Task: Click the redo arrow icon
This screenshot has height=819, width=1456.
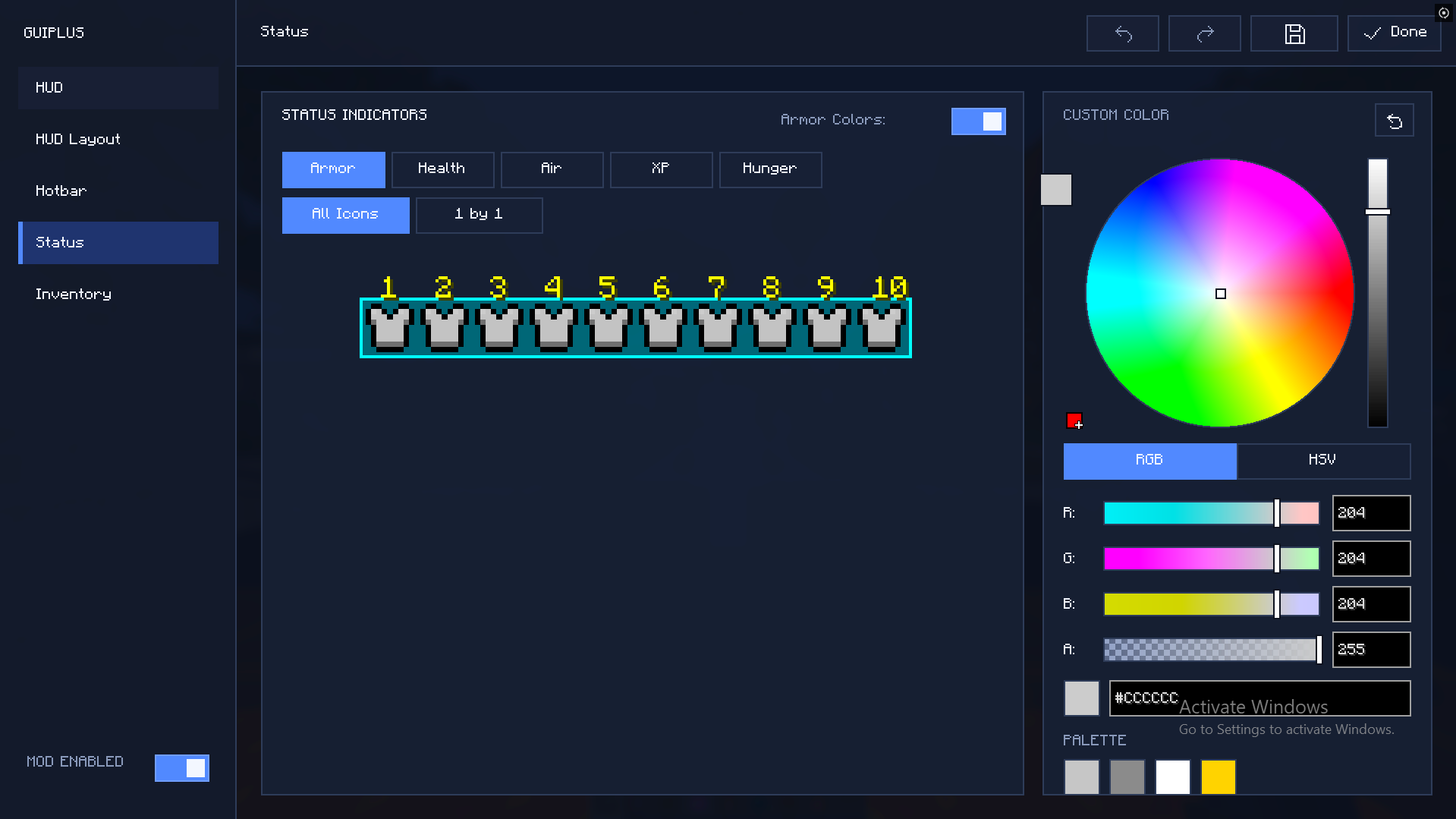Action: (1205, 33)
